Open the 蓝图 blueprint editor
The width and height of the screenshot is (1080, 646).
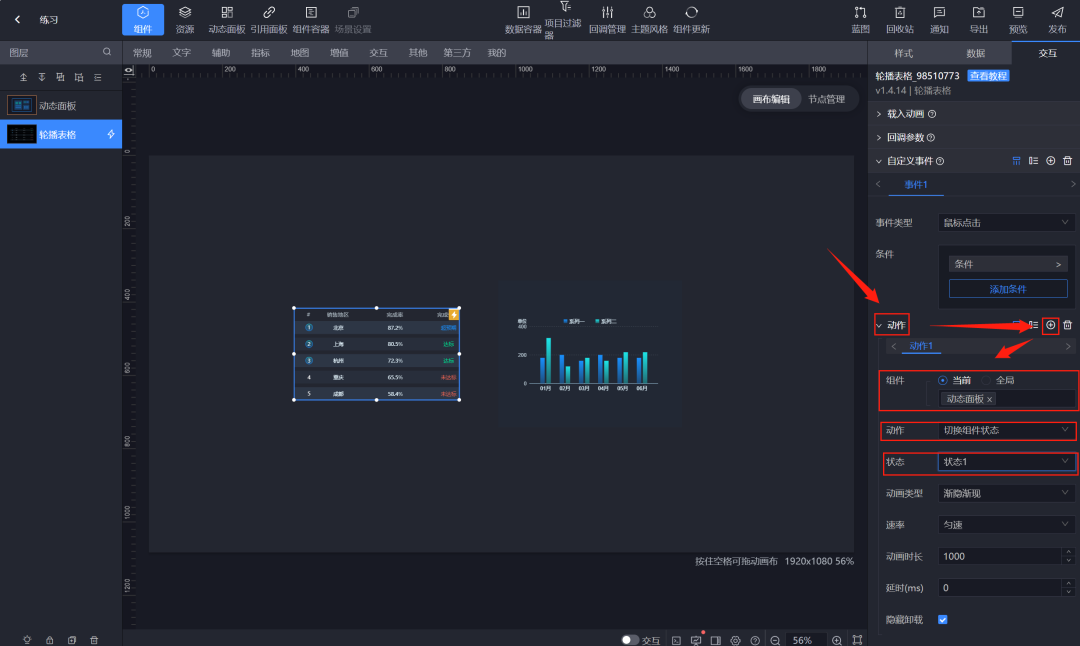coord(860,19)
